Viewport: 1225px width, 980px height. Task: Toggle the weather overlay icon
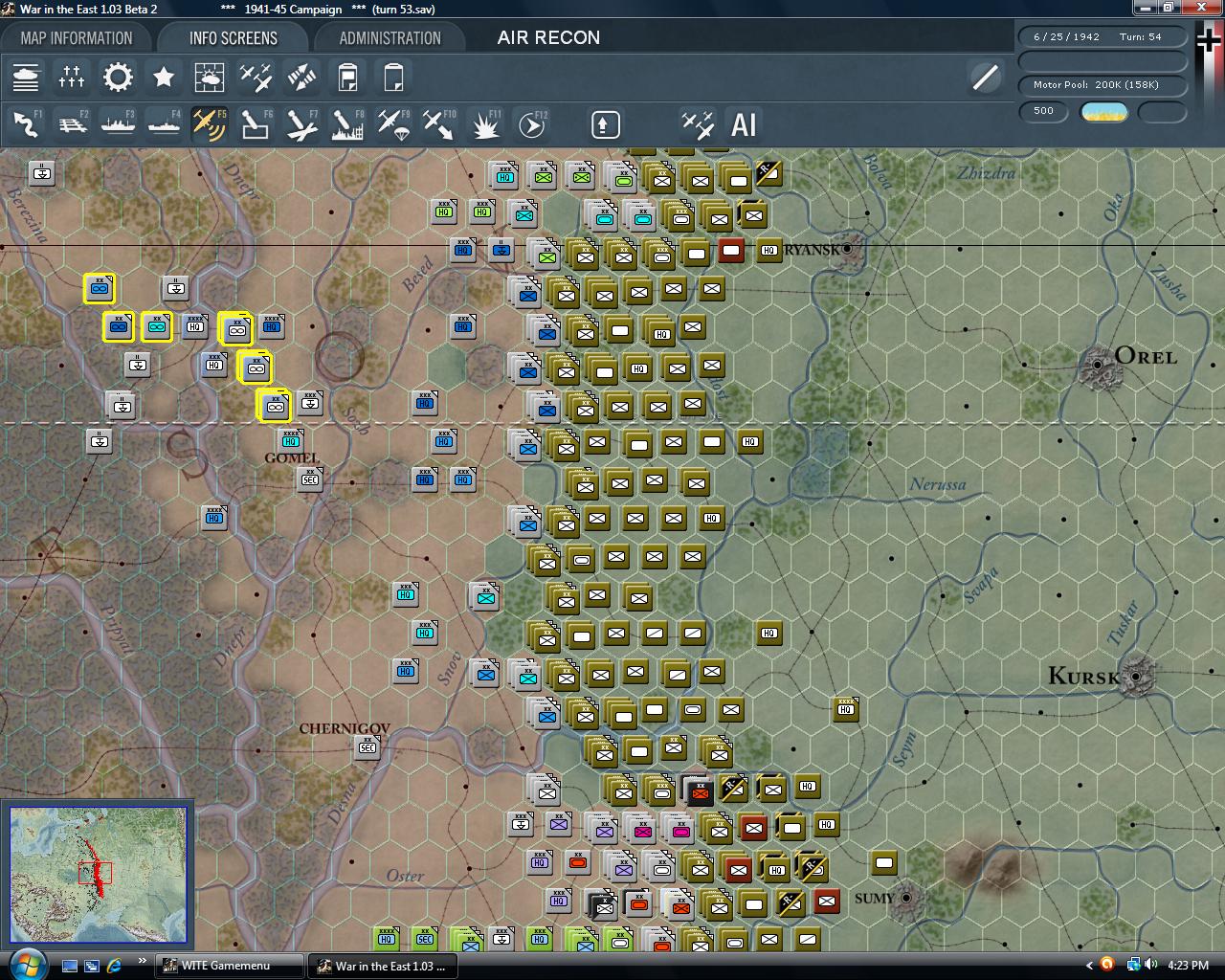[x=210, y=77]
